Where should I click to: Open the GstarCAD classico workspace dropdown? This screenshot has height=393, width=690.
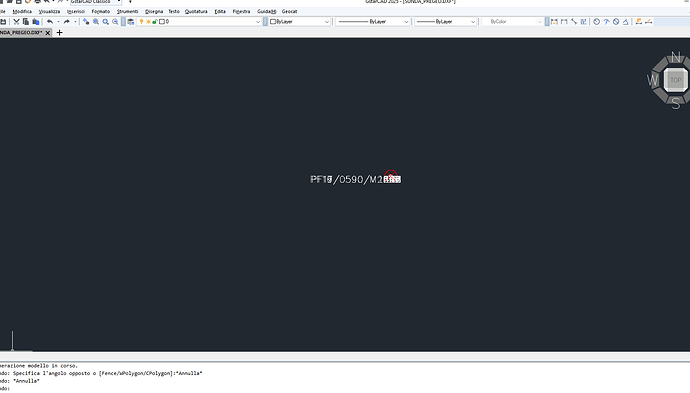(x=119, y=2)
